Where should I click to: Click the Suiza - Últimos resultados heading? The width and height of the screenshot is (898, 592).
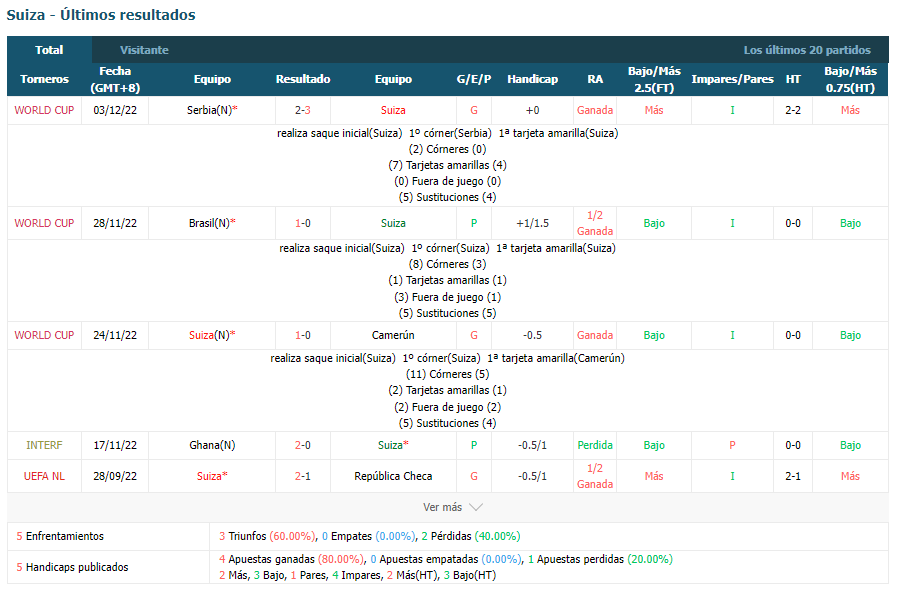point(101,15)
